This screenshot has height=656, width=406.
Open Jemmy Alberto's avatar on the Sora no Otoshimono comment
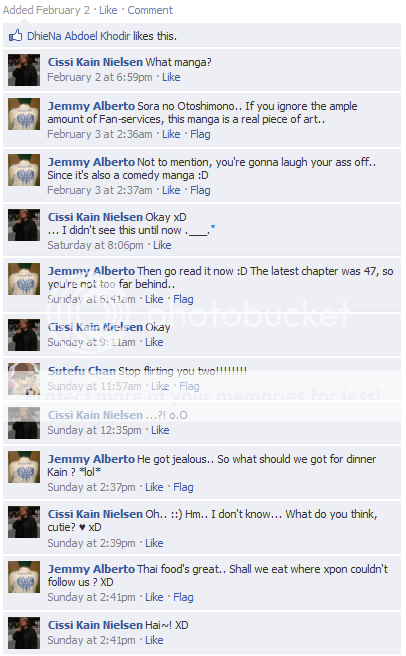point(24,114)
